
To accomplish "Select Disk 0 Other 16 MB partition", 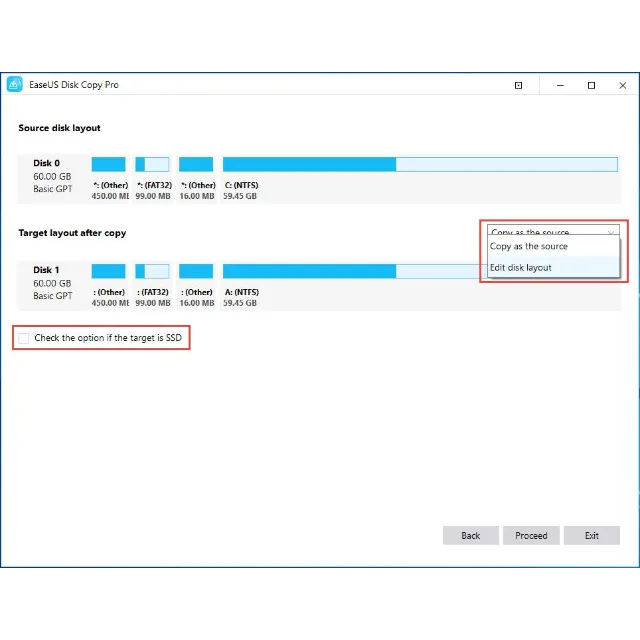I will pyautogui.click(x=196, y=165).
